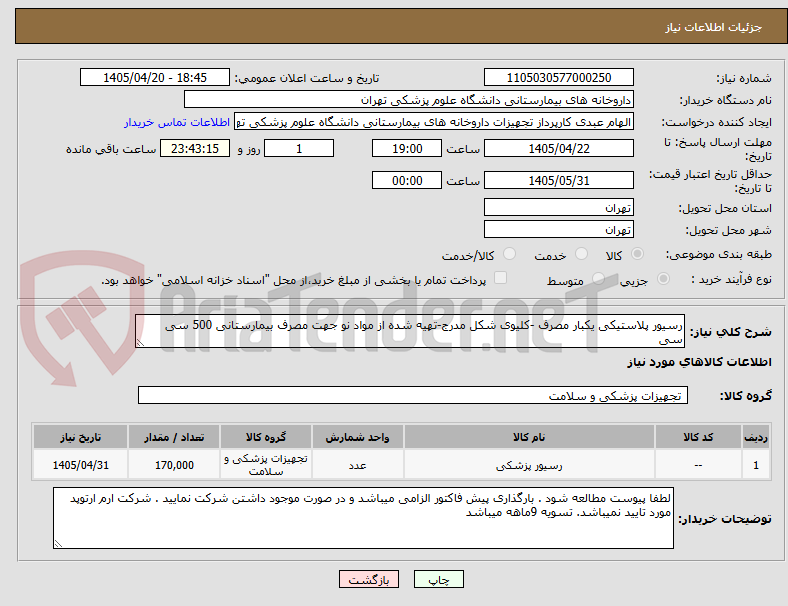Click the کد کالا column header
This screenshot has height=606, width=788.
pyautogui.click(x=698, y=437)
